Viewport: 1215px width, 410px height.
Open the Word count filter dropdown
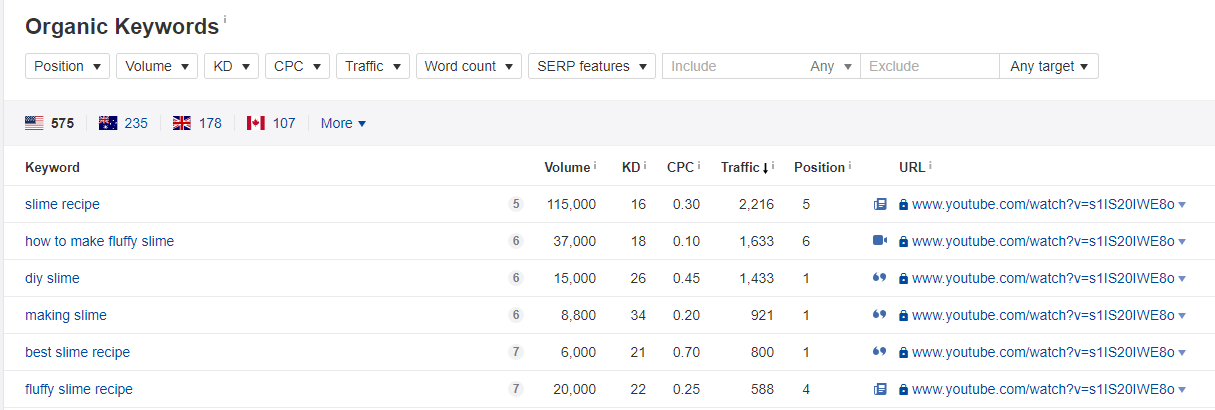[x=468, y=66]
